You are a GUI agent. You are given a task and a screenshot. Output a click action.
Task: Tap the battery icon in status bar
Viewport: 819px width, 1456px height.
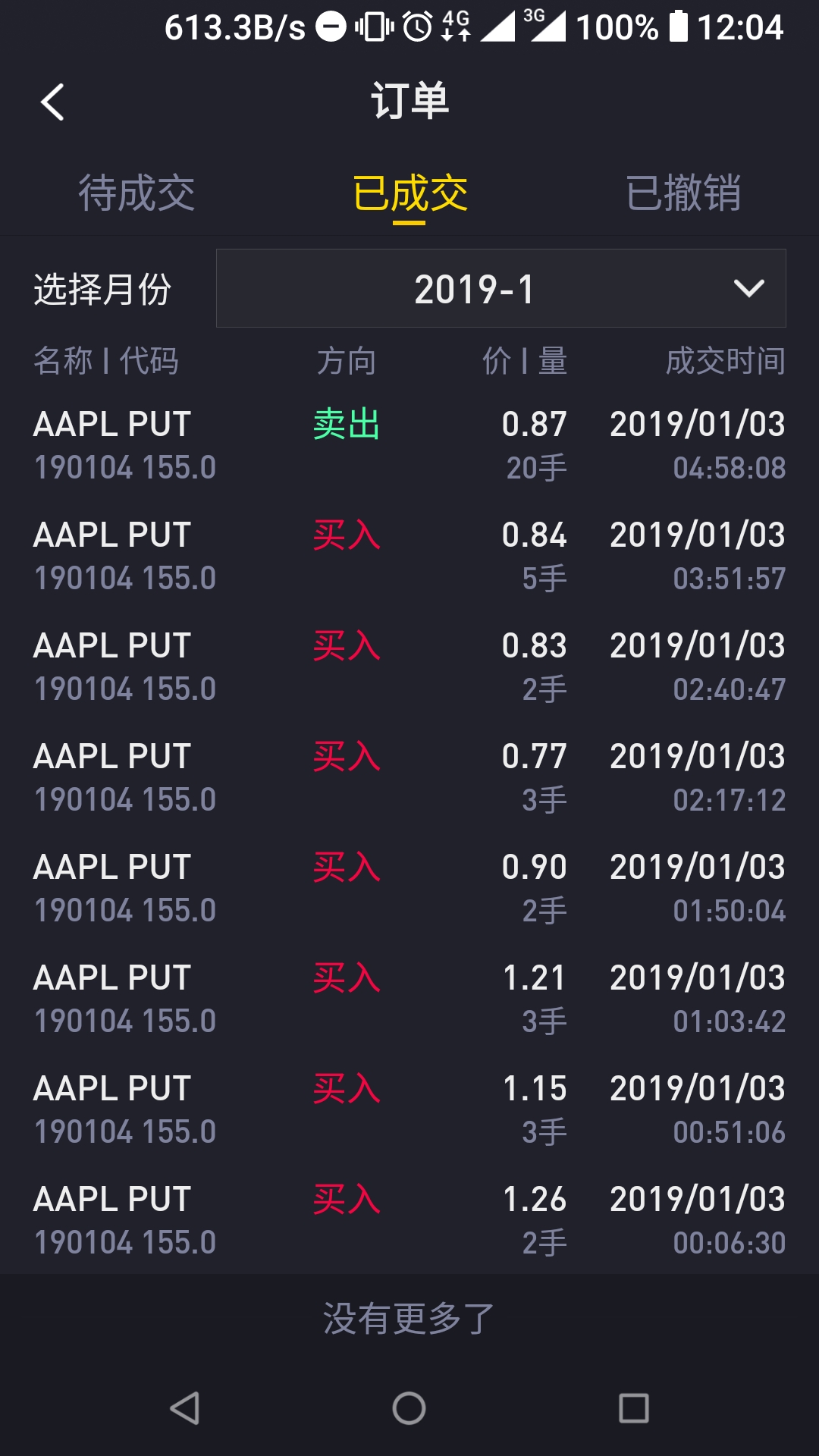pyautogui.click(x=679, y=27)
